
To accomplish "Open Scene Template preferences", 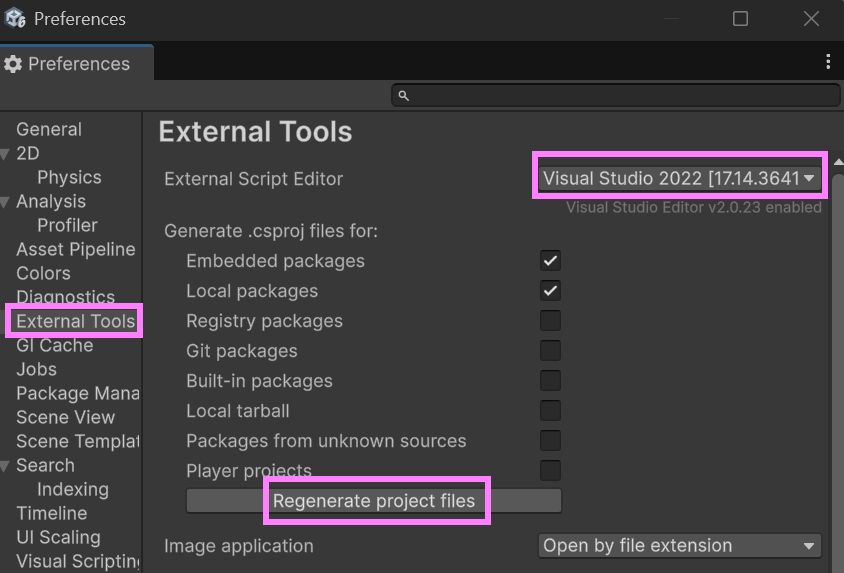I will click(78, 442).
